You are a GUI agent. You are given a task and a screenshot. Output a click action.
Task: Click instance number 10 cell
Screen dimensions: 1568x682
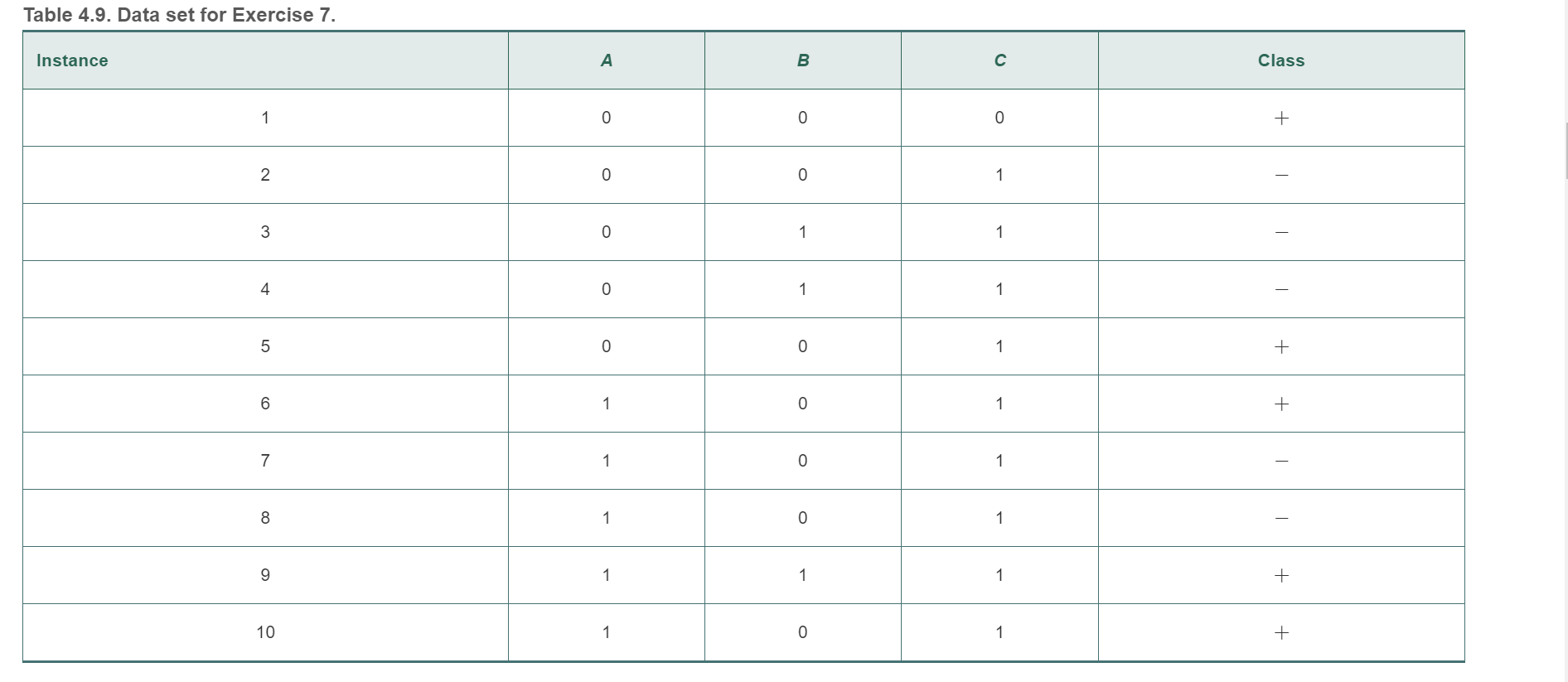pyautogui.click(x=265, y=632)
